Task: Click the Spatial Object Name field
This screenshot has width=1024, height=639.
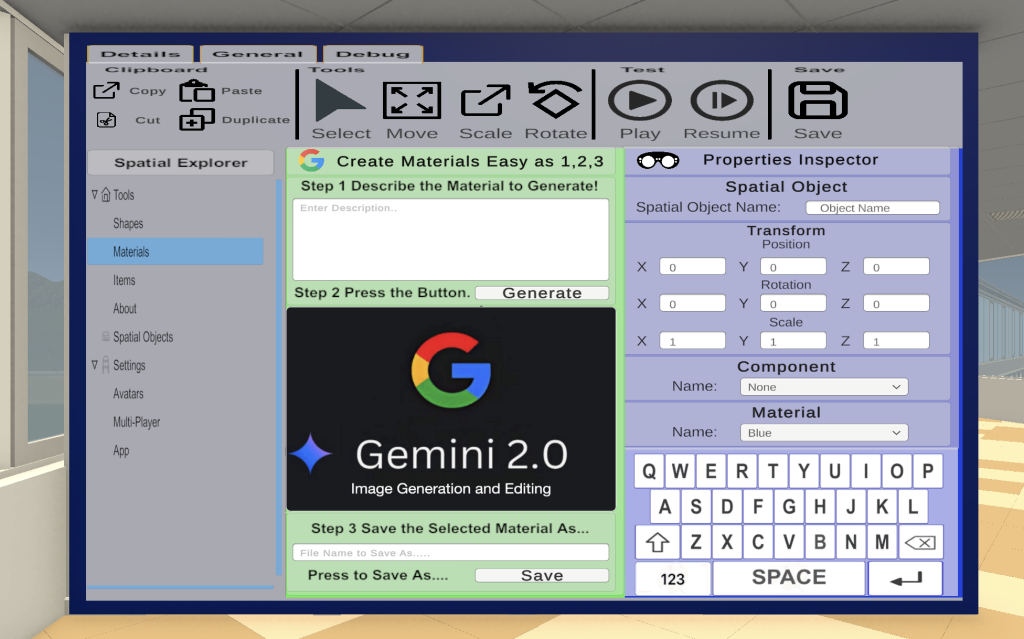Action: point(872,208)
